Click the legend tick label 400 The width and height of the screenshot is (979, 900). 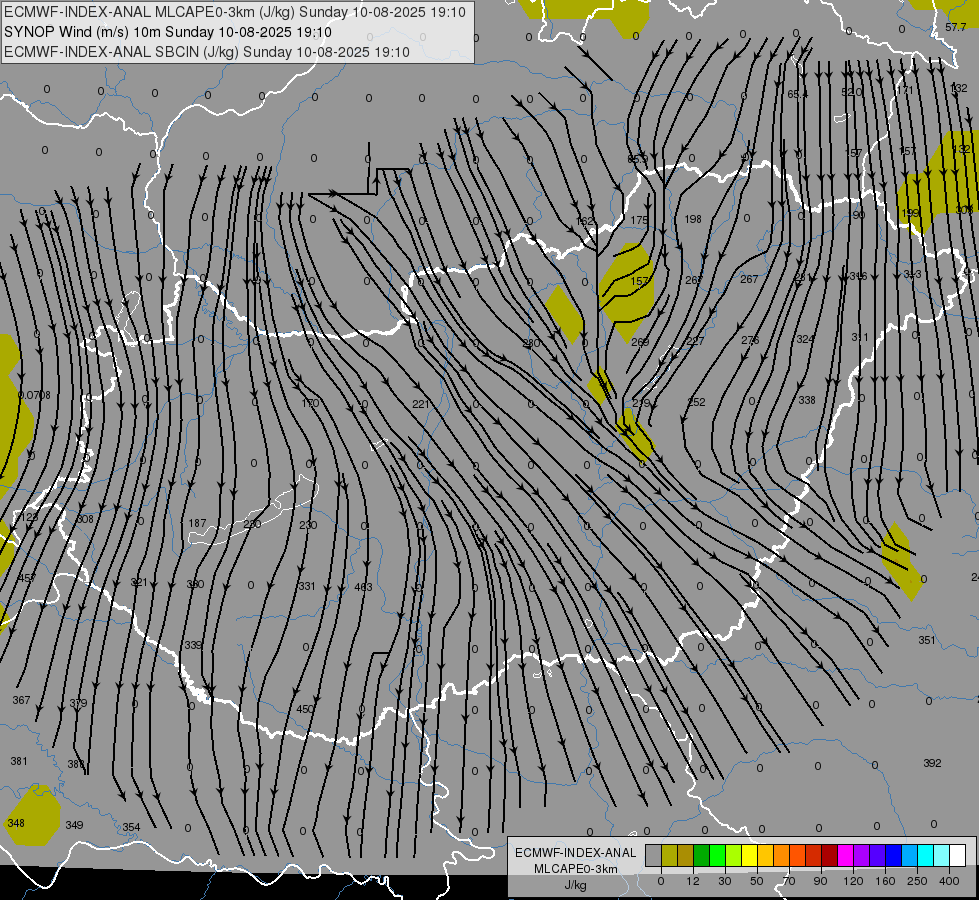coord(949,881)
